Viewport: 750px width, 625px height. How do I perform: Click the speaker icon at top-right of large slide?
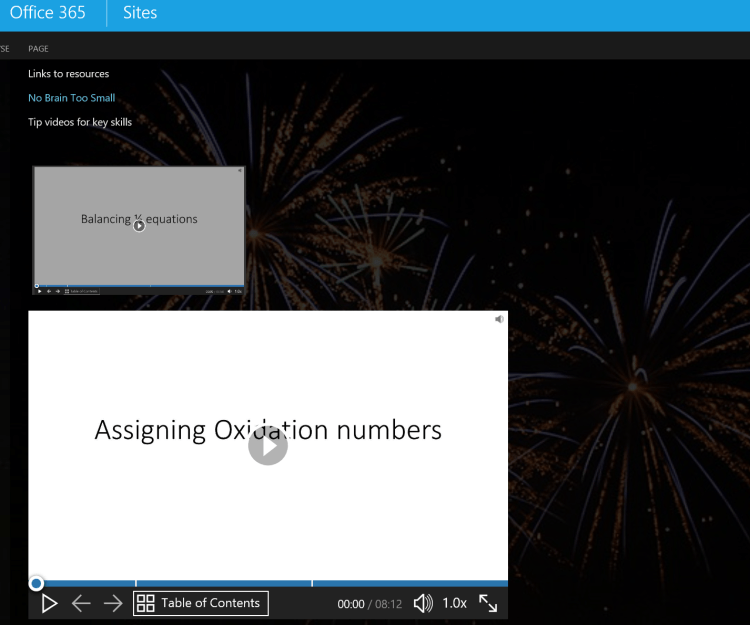[499, 319]
